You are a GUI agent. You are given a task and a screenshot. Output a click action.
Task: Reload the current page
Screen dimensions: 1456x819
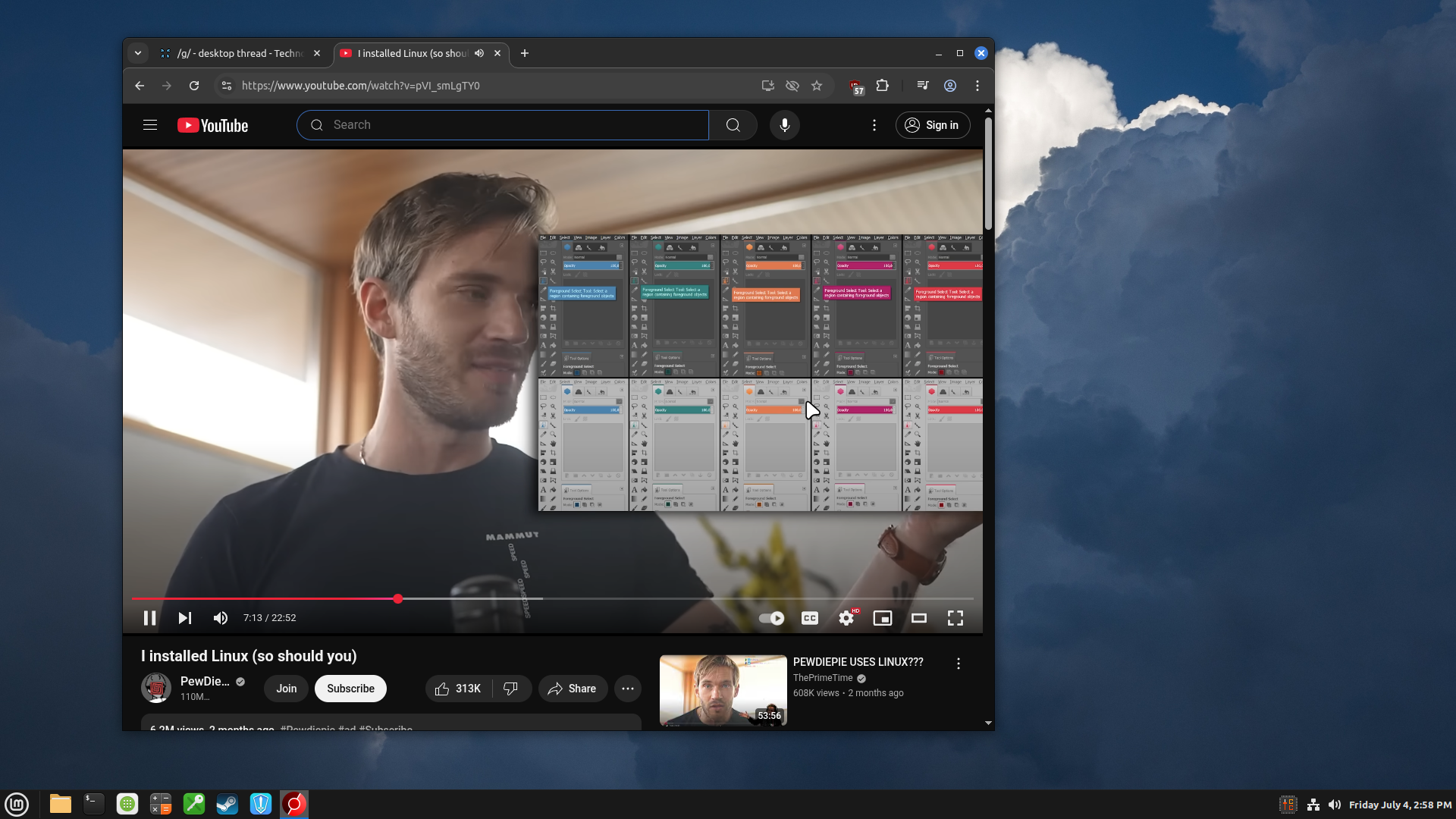(x=194, y=86)
